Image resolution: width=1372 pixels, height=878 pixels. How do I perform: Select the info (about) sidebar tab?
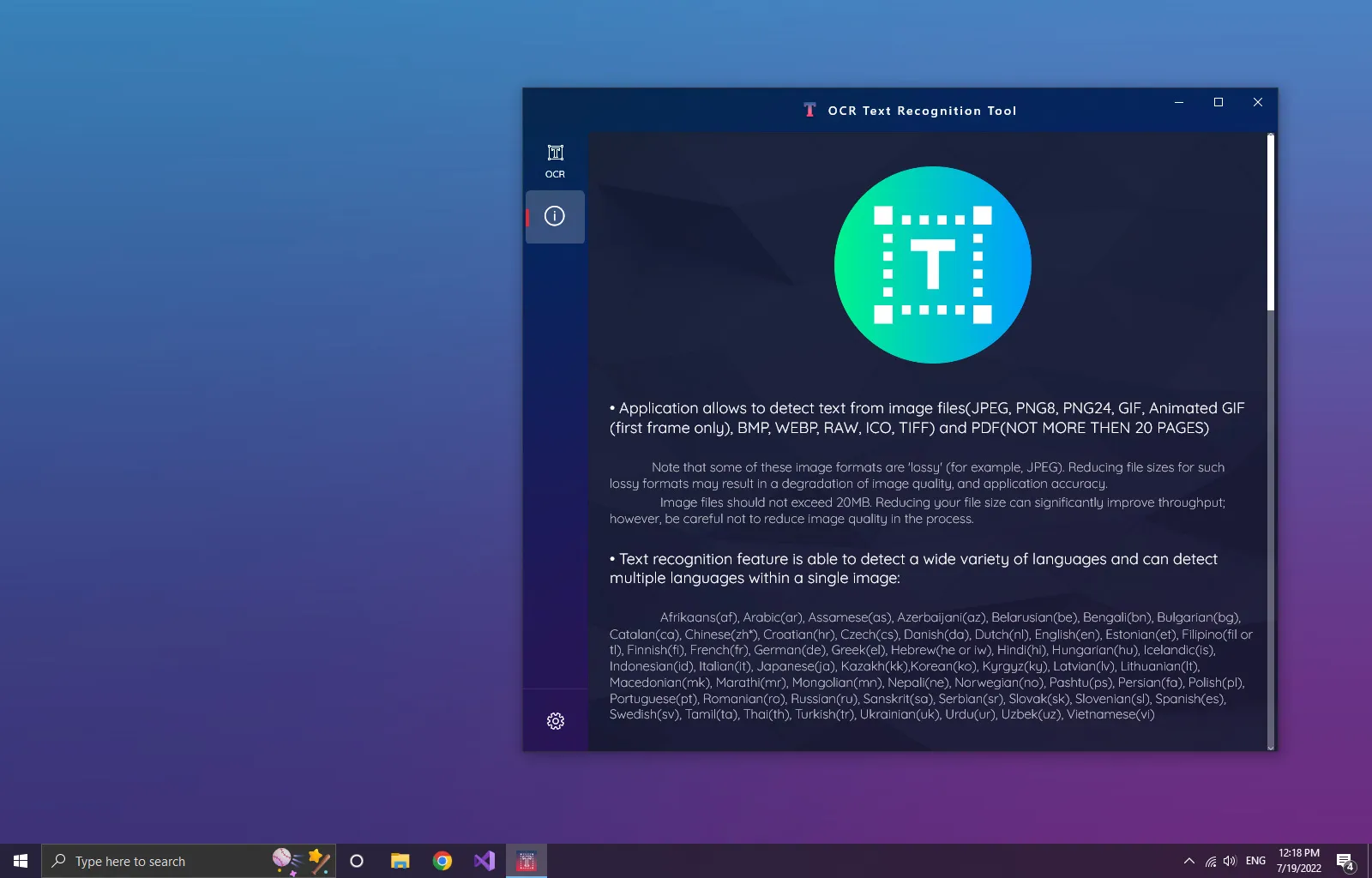click(555, 216)
